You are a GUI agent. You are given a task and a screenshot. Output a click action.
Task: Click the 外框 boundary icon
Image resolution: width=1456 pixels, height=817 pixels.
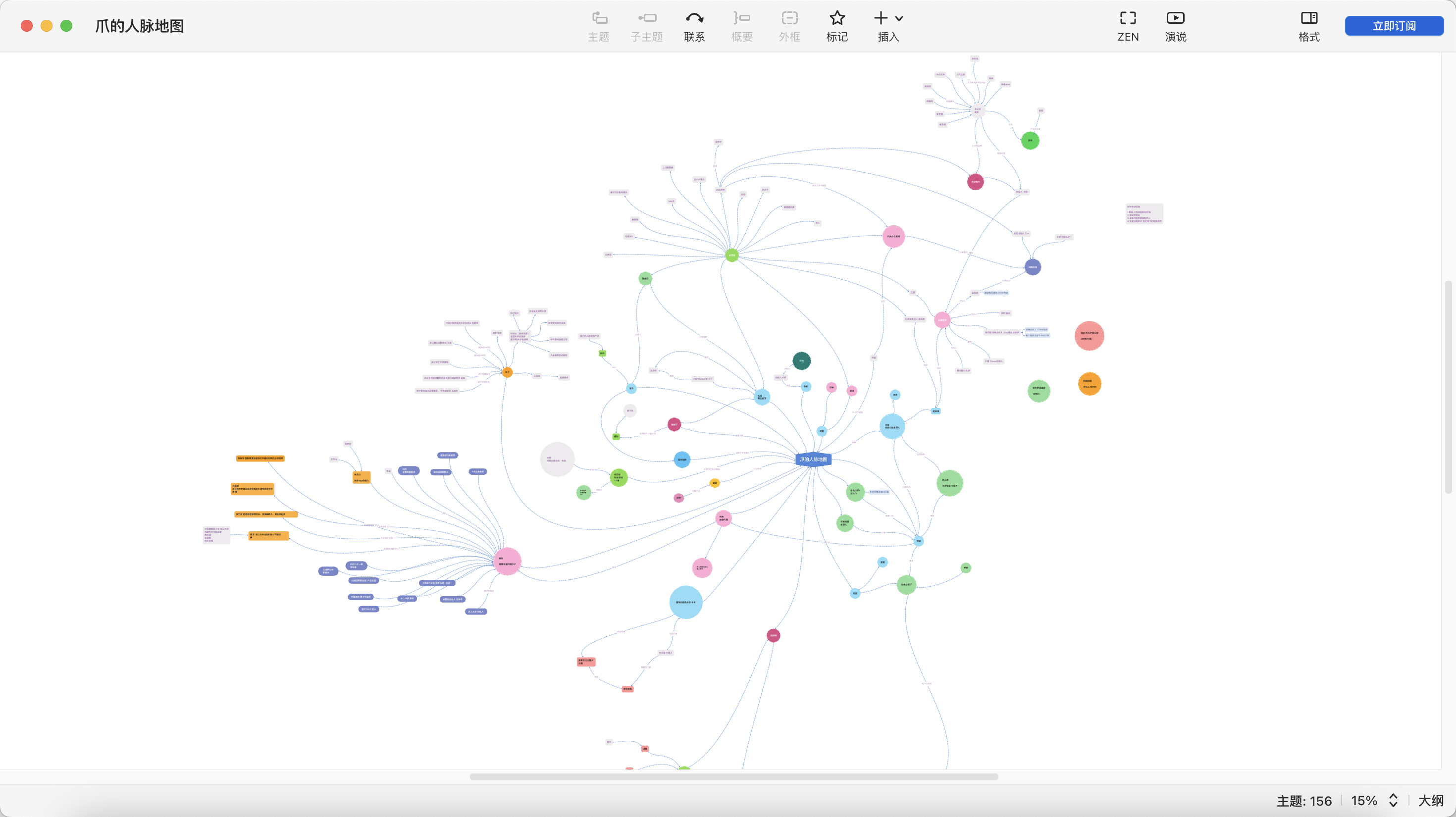789,26
